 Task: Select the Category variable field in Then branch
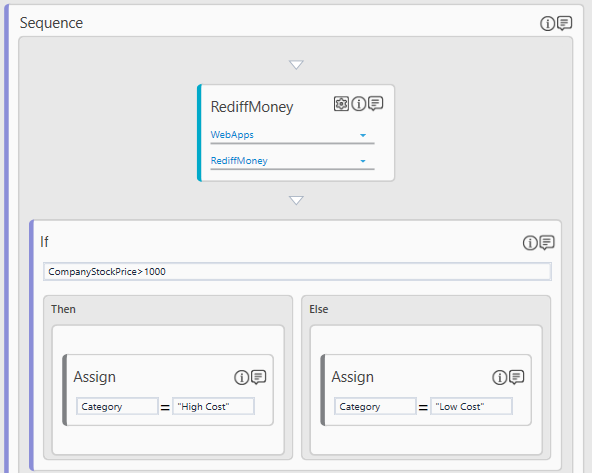click(x=117, y=406)
